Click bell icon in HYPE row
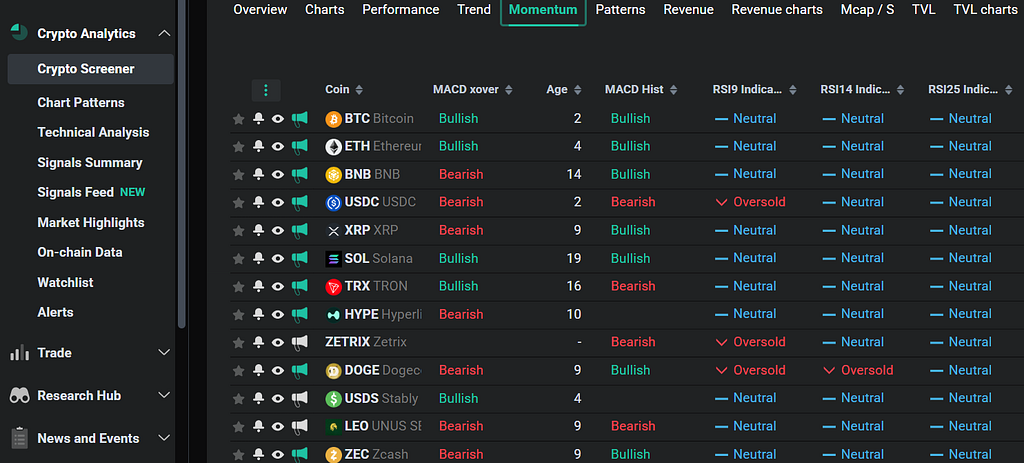The image size is (1024, 463). [259, 314]
